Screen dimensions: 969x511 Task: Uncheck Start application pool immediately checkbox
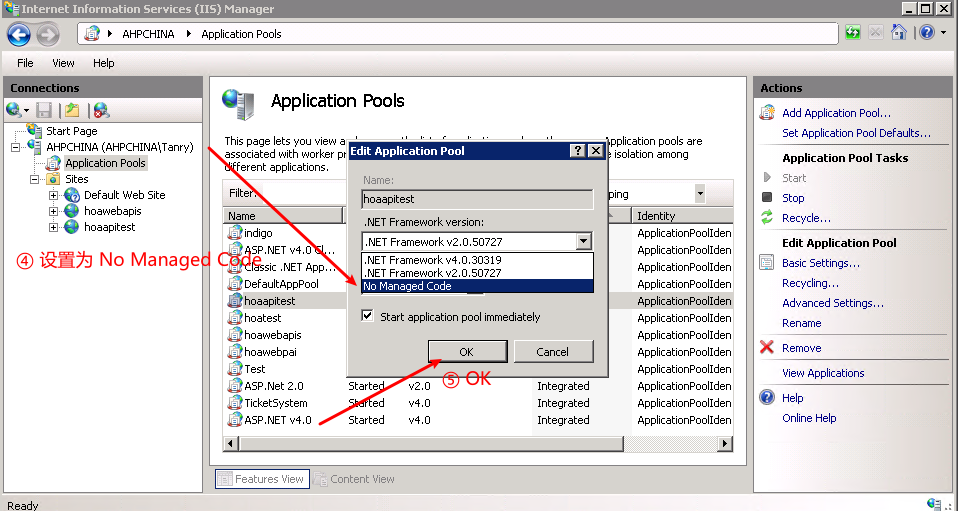(368, 316)
